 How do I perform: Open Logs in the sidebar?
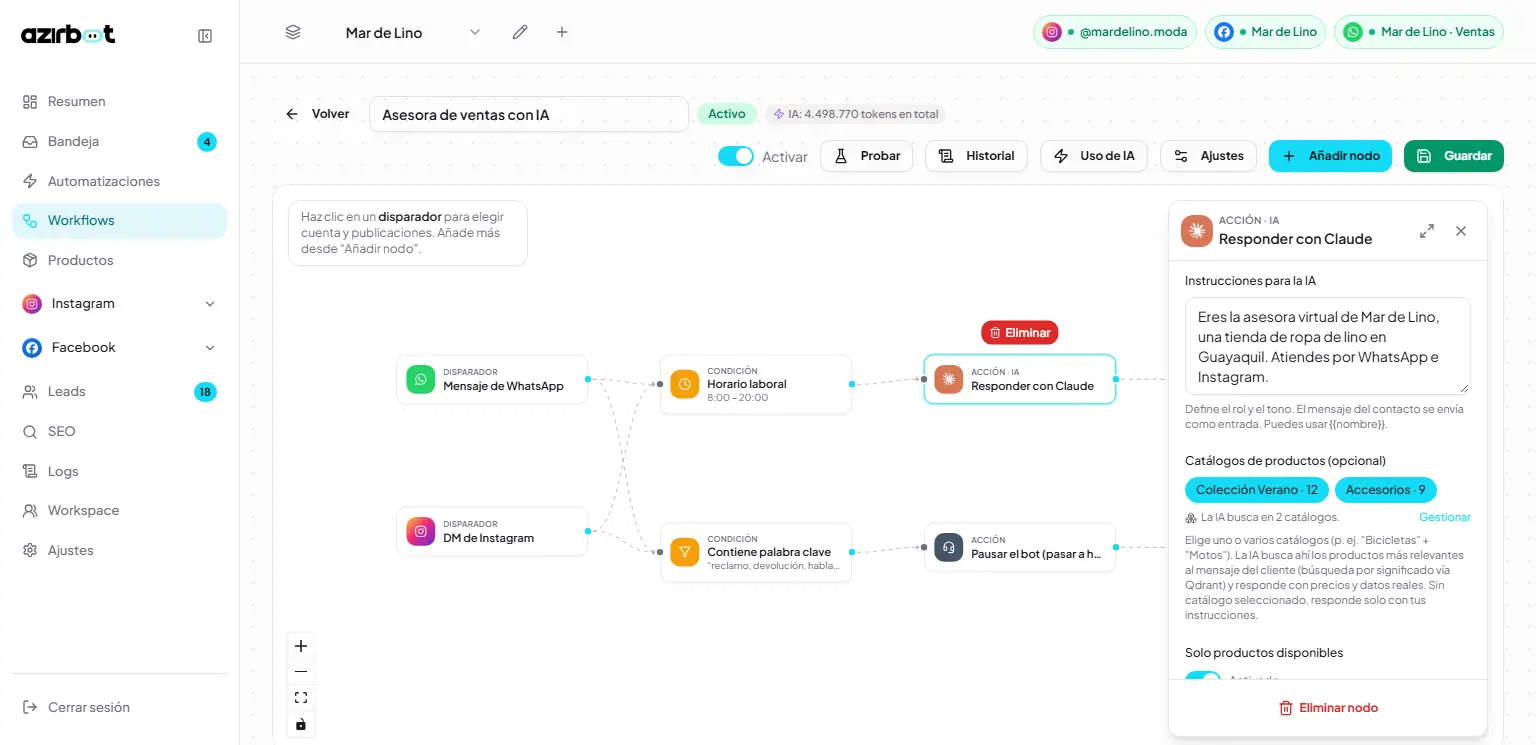120,472
